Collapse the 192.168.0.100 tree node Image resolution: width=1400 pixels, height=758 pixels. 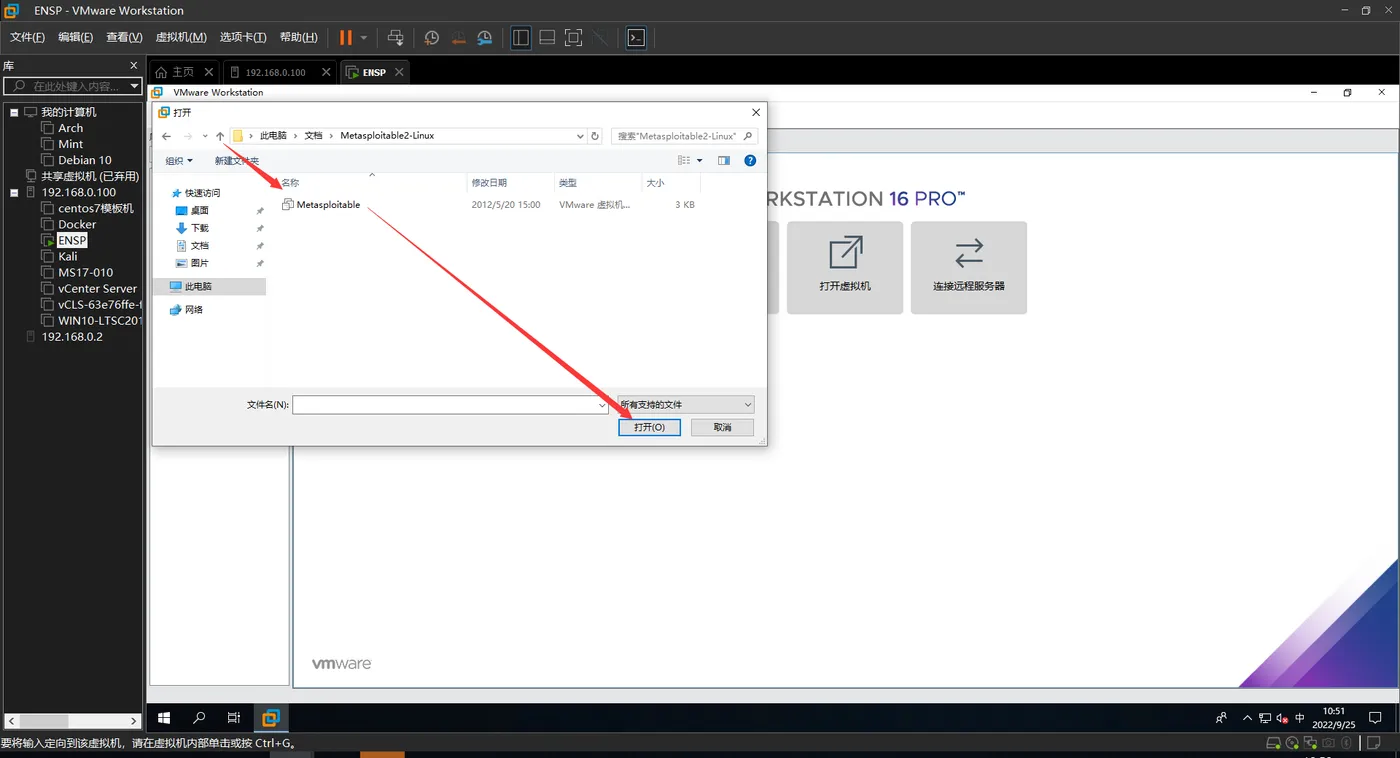[15, 192]
